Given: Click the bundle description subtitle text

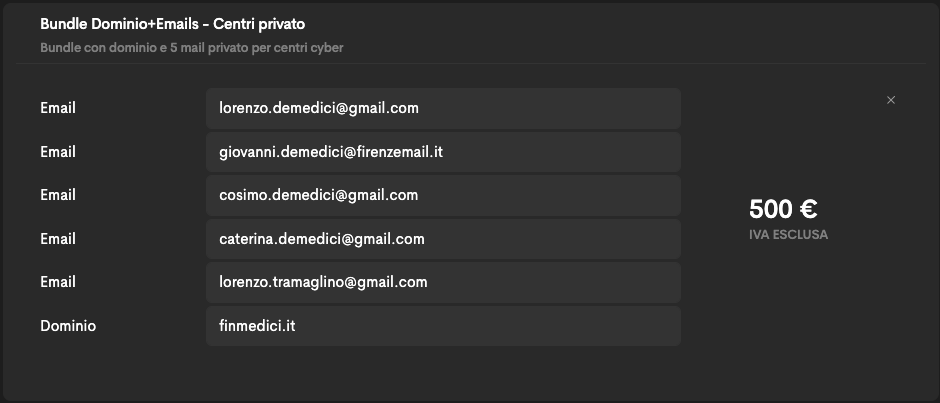Looking at the screenshot, I should [x=192, y=48].
